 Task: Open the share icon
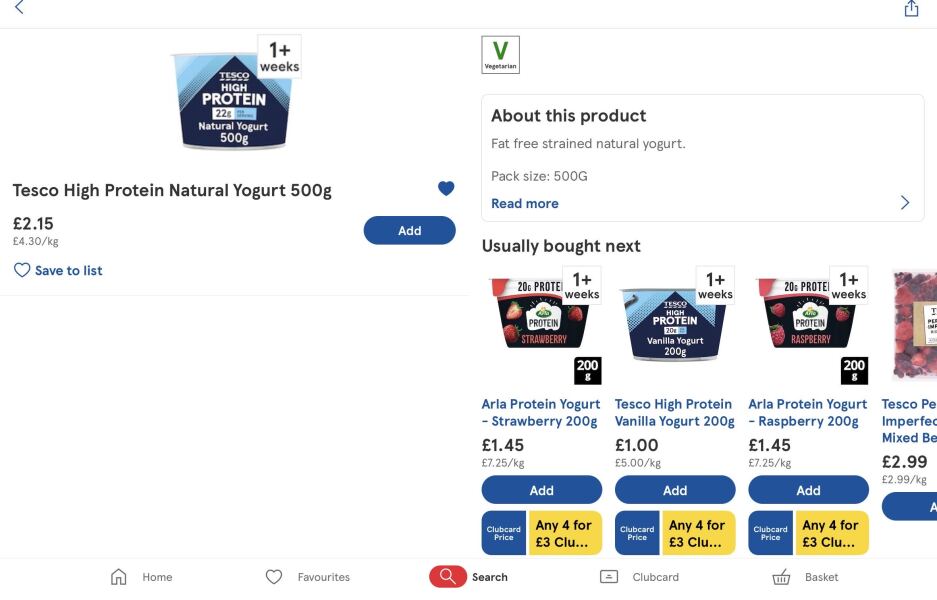(x=911, y=9)
